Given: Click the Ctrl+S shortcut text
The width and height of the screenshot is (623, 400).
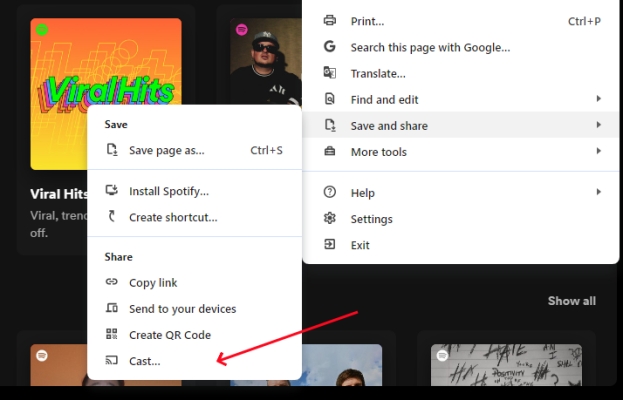Looking at the screenshot, I should (266, 150).
